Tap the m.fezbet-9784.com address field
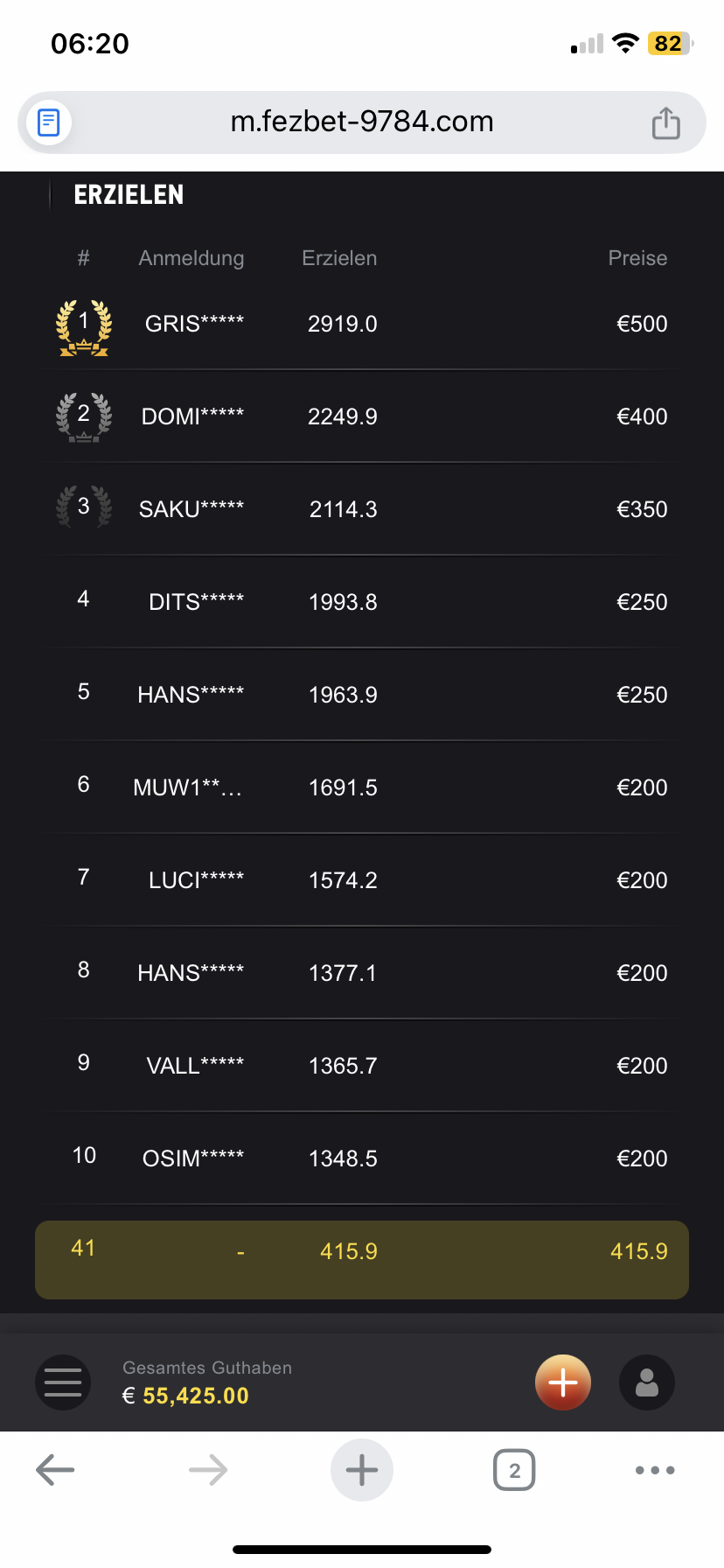The height and width of the screenshot is (1568, 724). click(362, 122)
